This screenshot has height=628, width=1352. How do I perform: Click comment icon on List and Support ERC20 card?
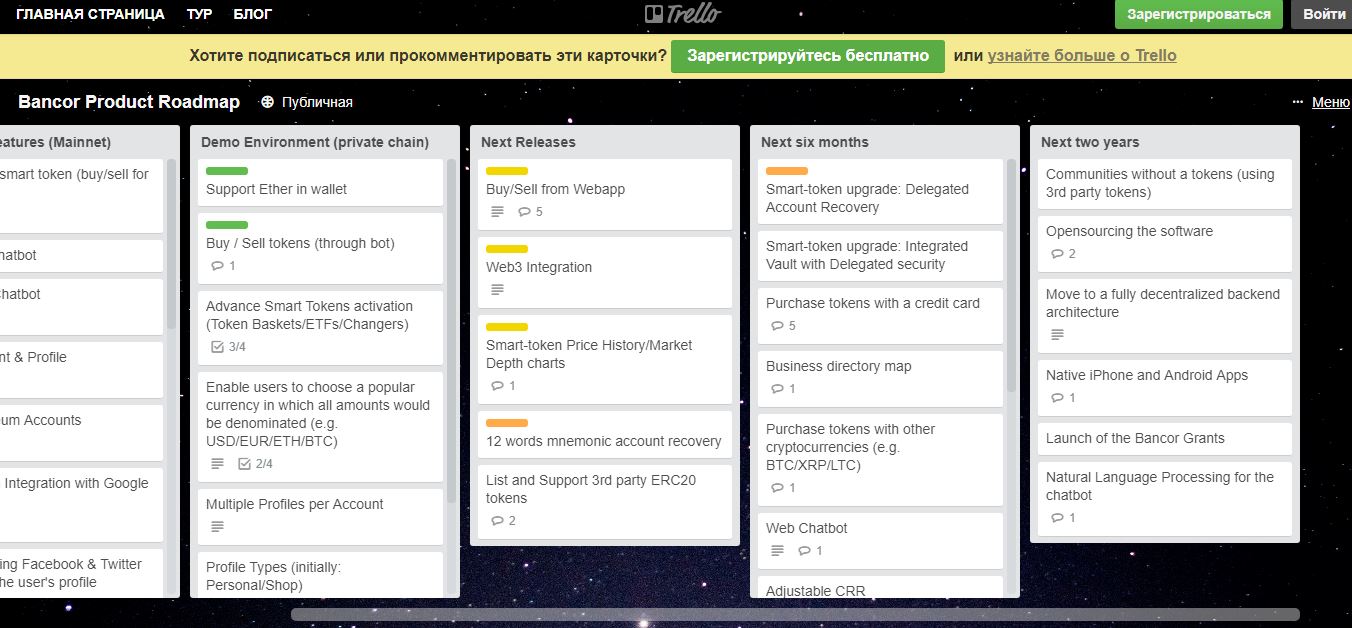[x=497, y=521]
